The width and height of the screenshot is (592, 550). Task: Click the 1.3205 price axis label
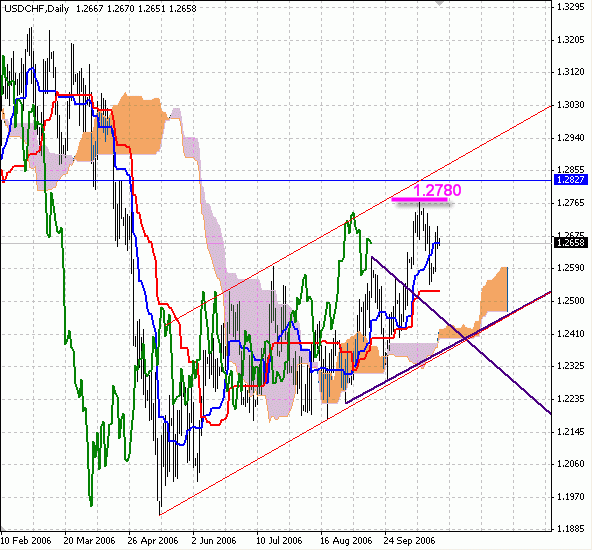(570, 40)
